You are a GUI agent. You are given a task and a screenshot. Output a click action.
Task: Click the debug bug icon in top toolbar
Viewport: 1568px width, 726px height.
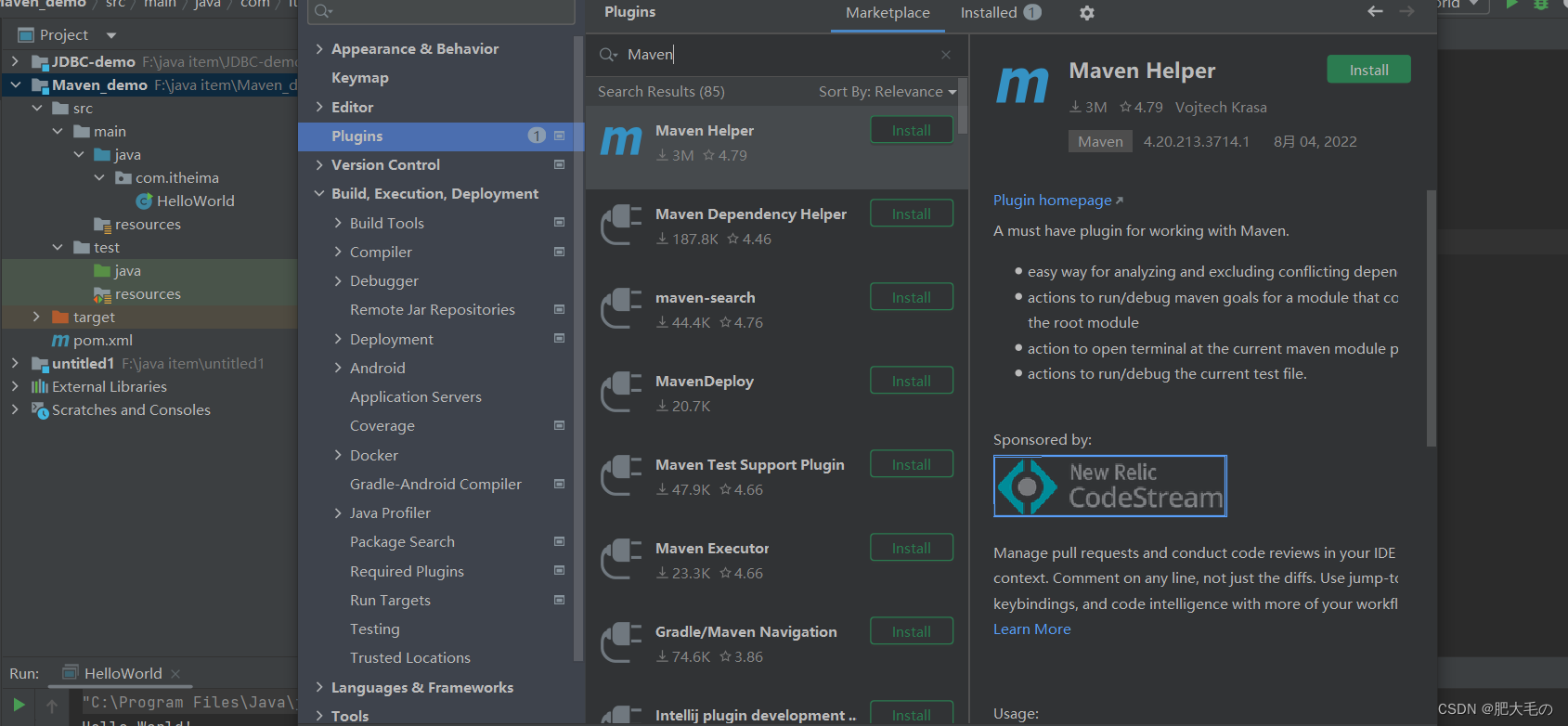pos(1541,5)
